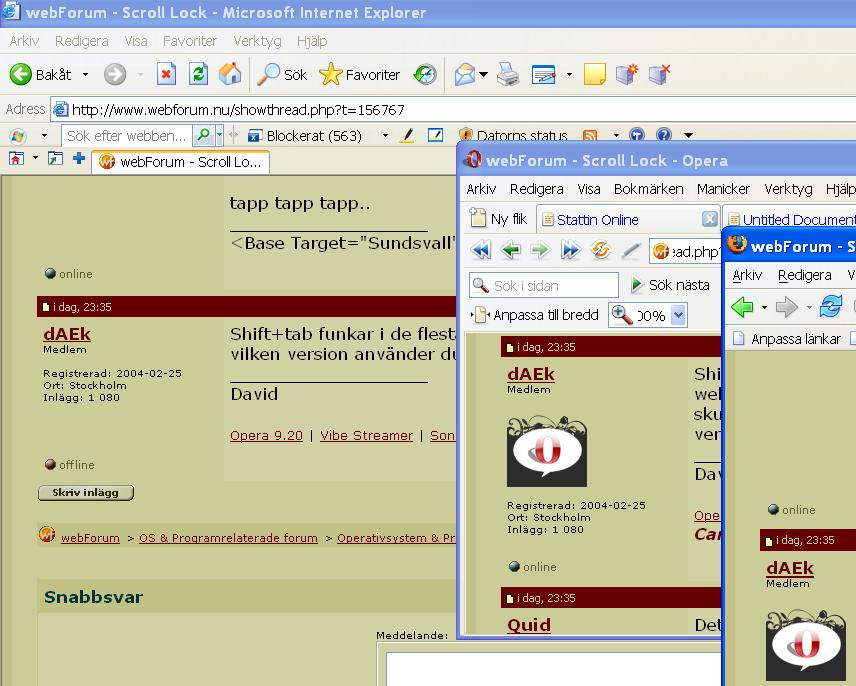
Task: Open the History icon in IE toolbar
Action: click(425, 74)
